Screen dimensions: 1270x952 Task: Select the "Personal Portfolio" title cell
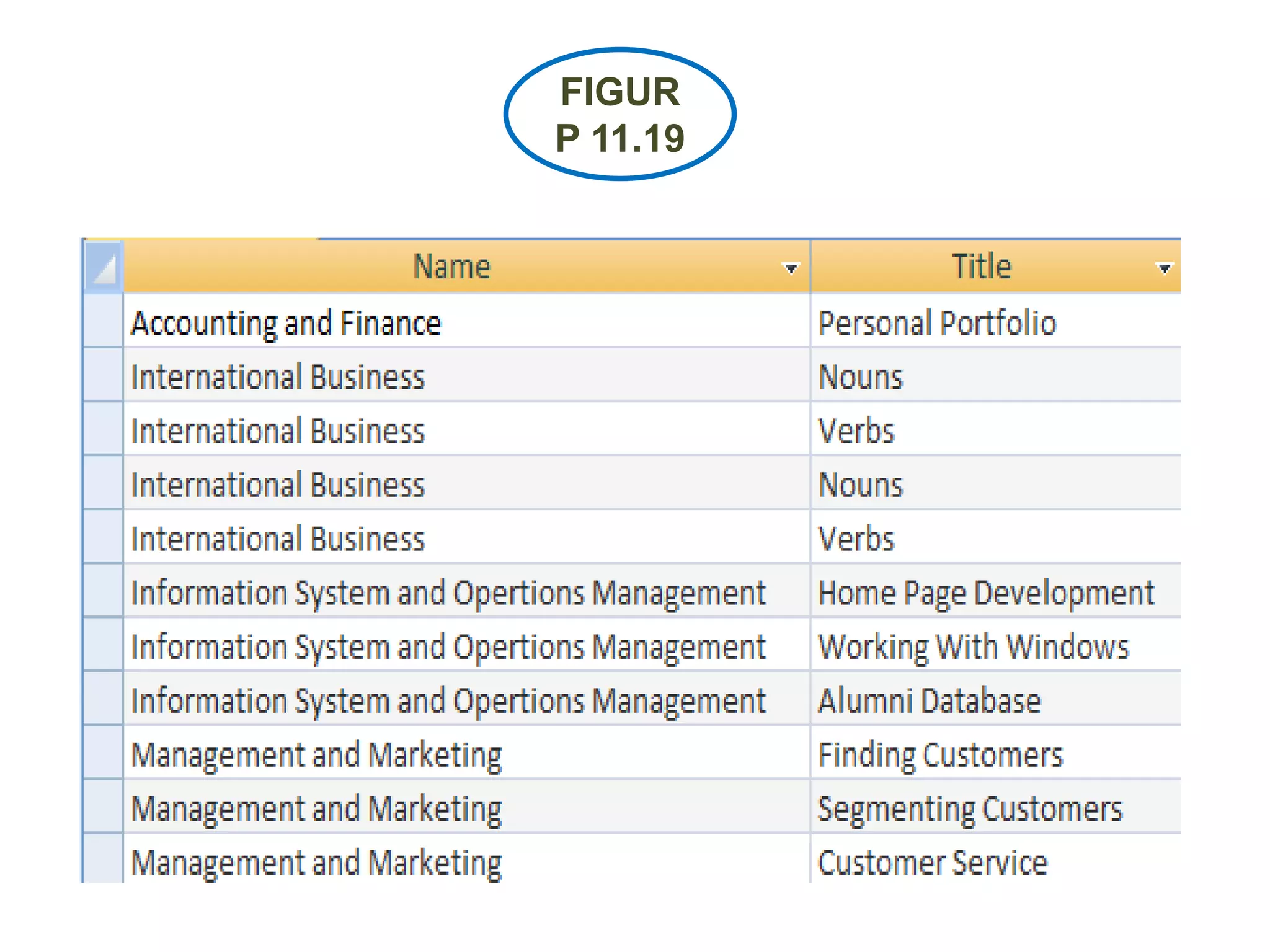coord(936,323)
